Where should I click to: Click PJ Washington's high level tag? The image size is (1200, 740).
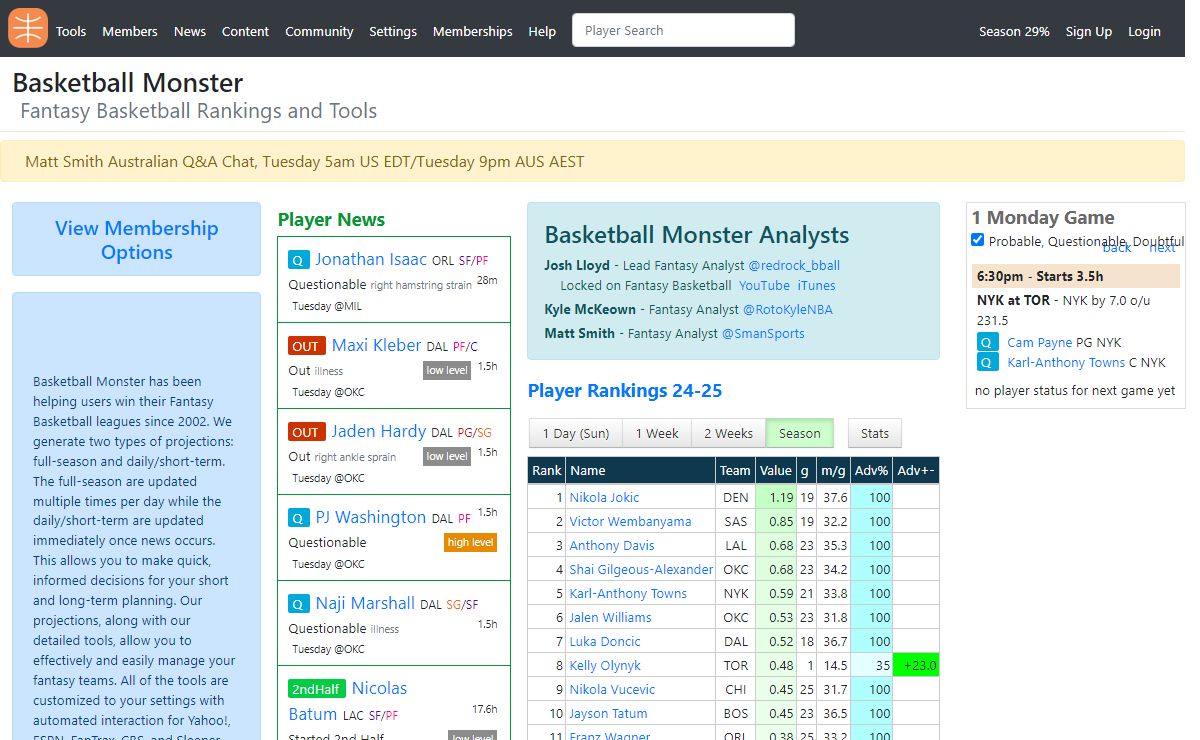(471, 542)
